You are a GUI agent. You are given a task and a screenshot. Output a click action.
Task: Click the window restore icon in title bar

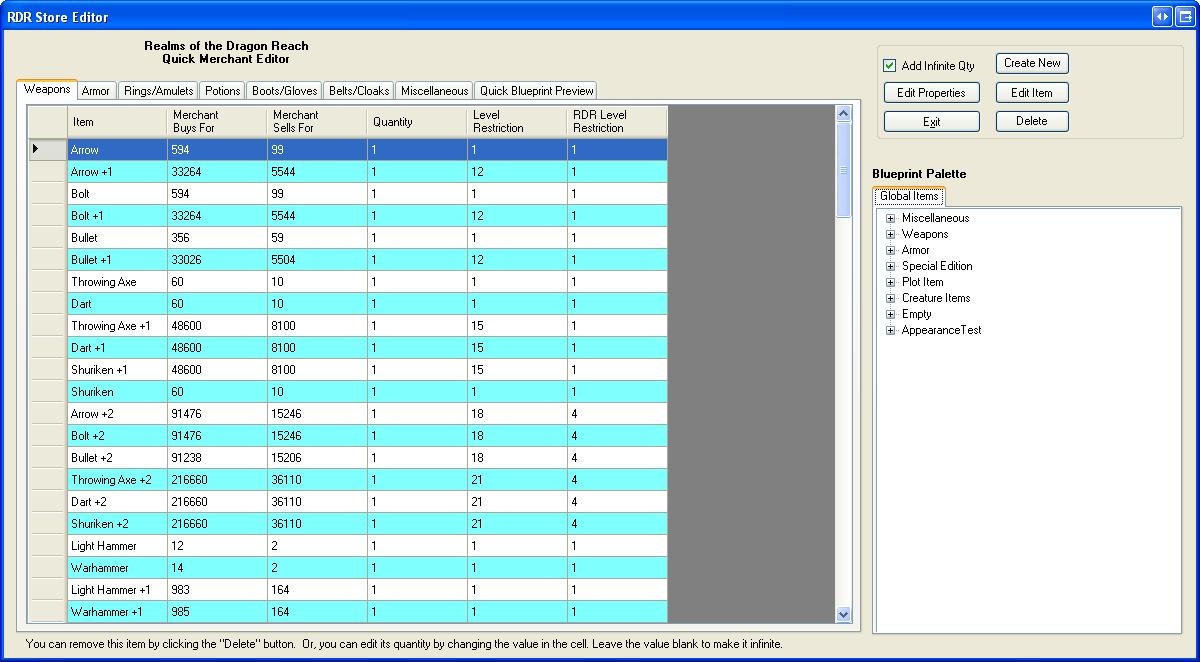click(1185, 16)
